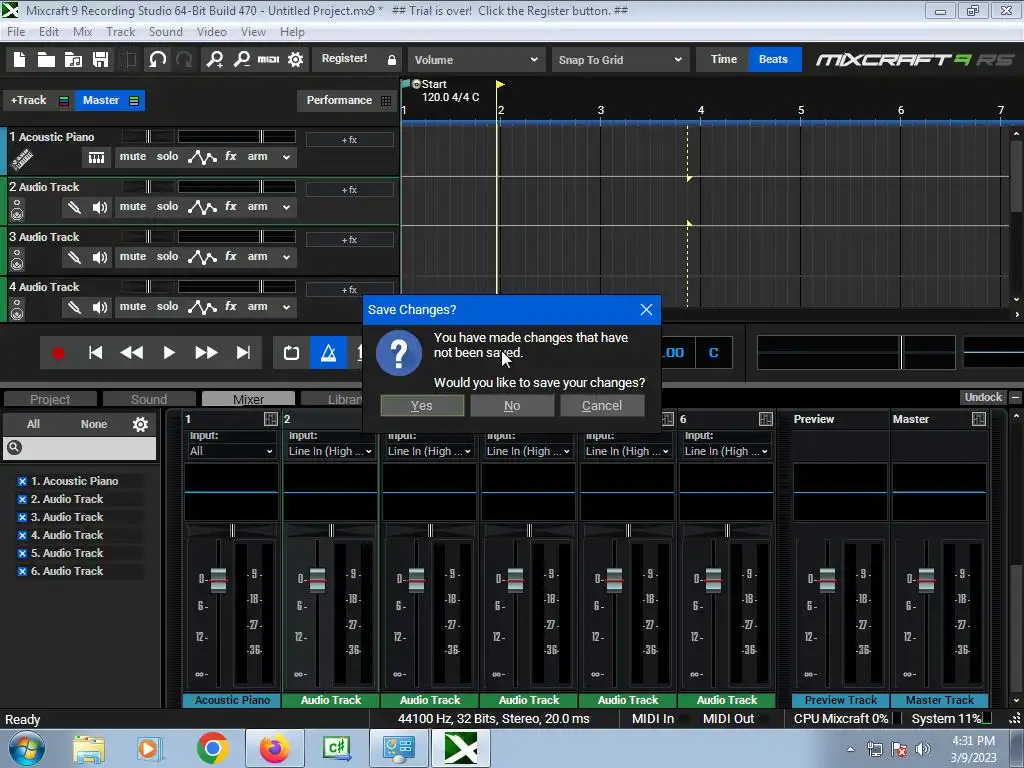1024x768 pixels.
Task: Click the lock icon beside Register
Action: click(392, 60)
